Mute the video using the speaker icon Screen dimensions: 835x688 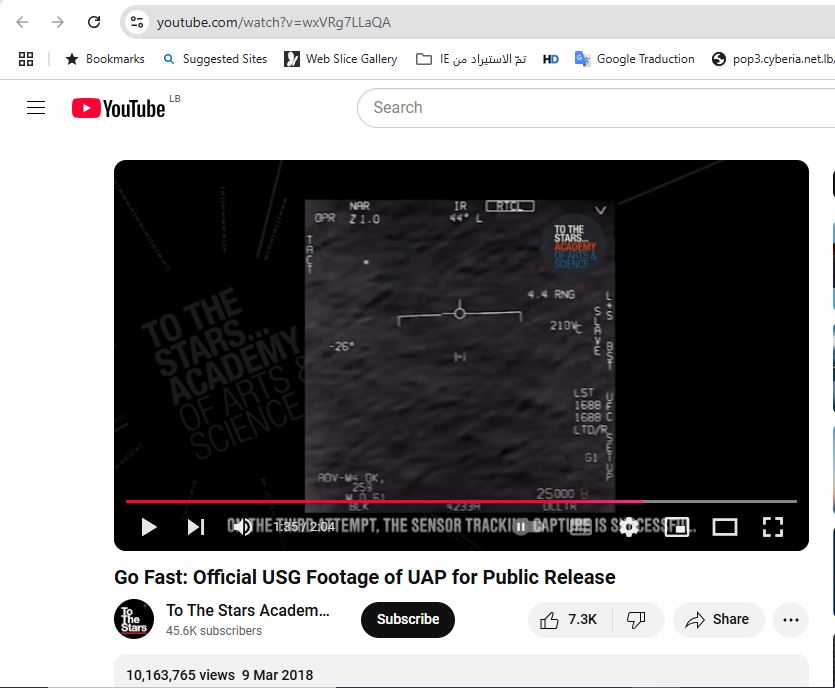pos(242,526)
